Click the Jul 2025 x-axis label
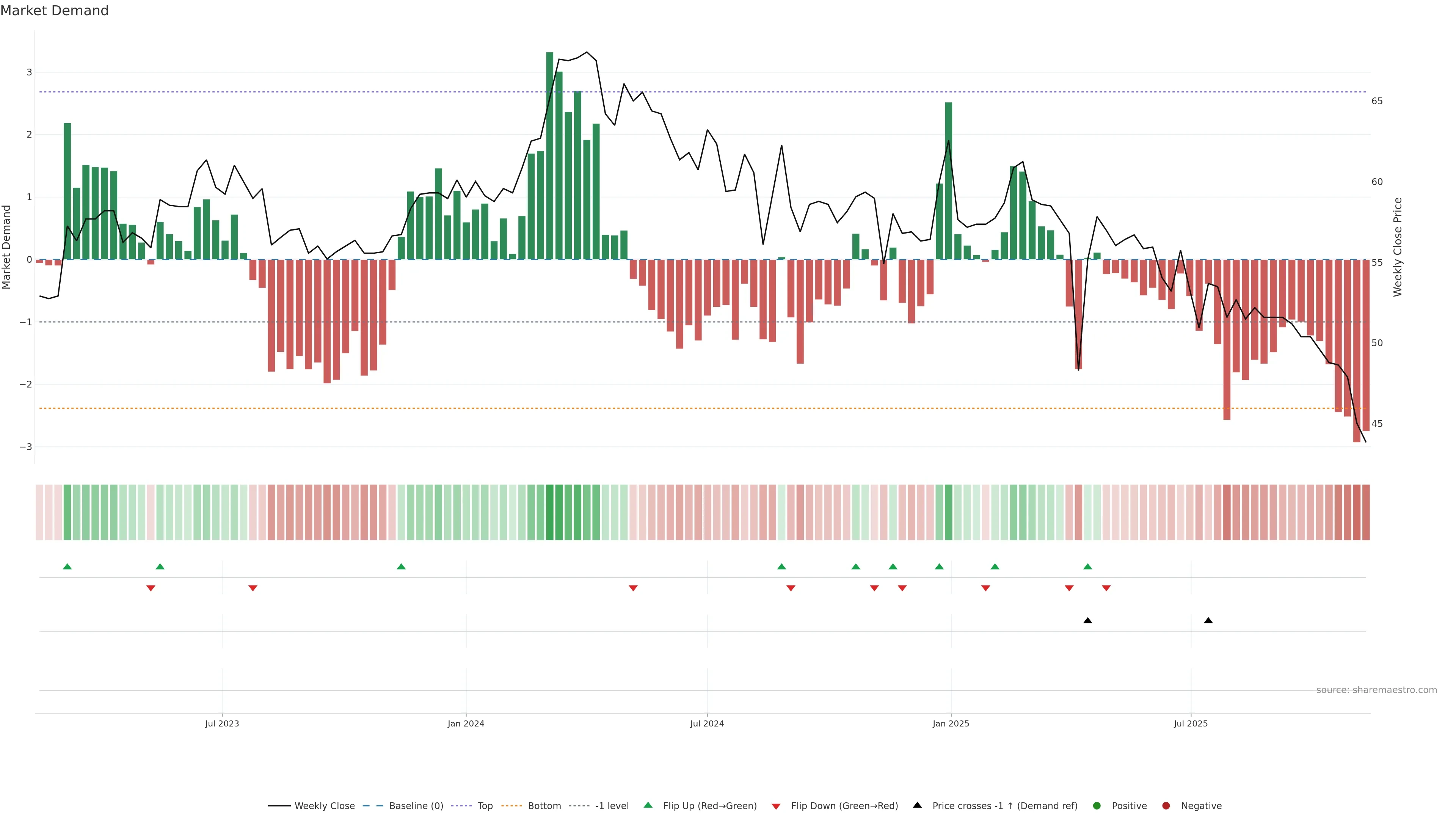 coord(1190,723)
